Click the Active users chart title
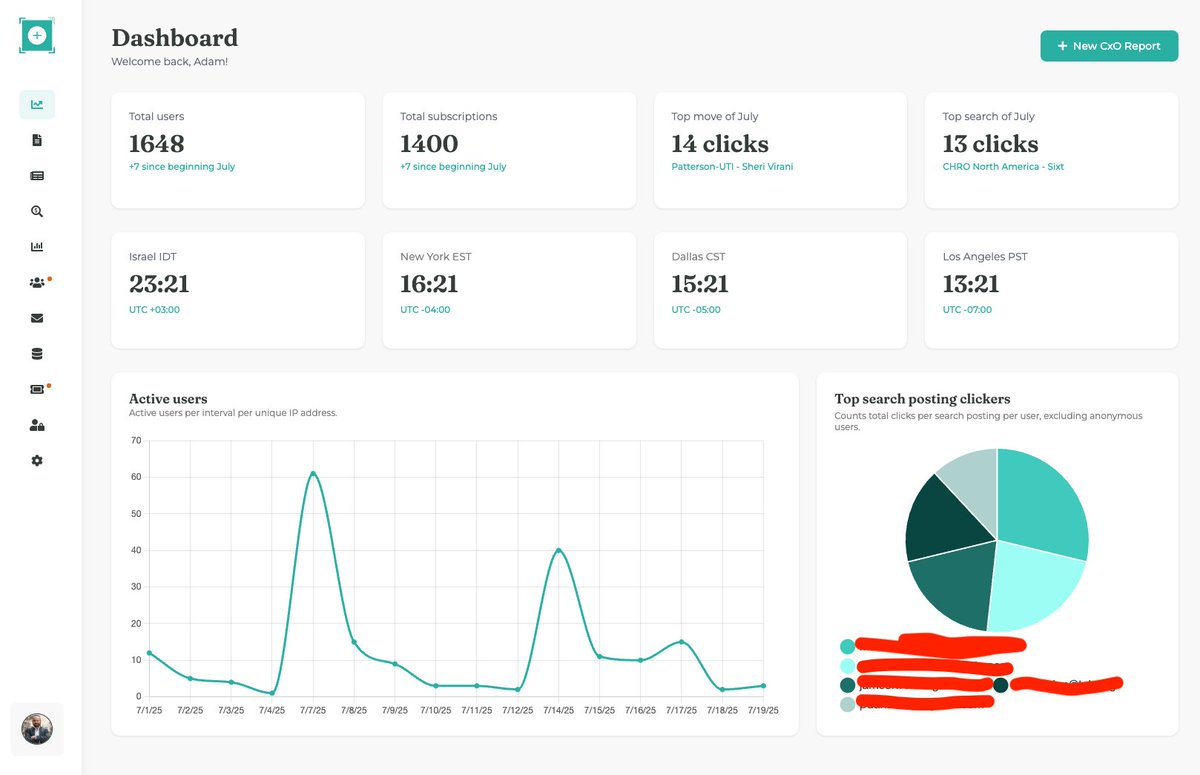1200x775 pixels. (168, 399)
